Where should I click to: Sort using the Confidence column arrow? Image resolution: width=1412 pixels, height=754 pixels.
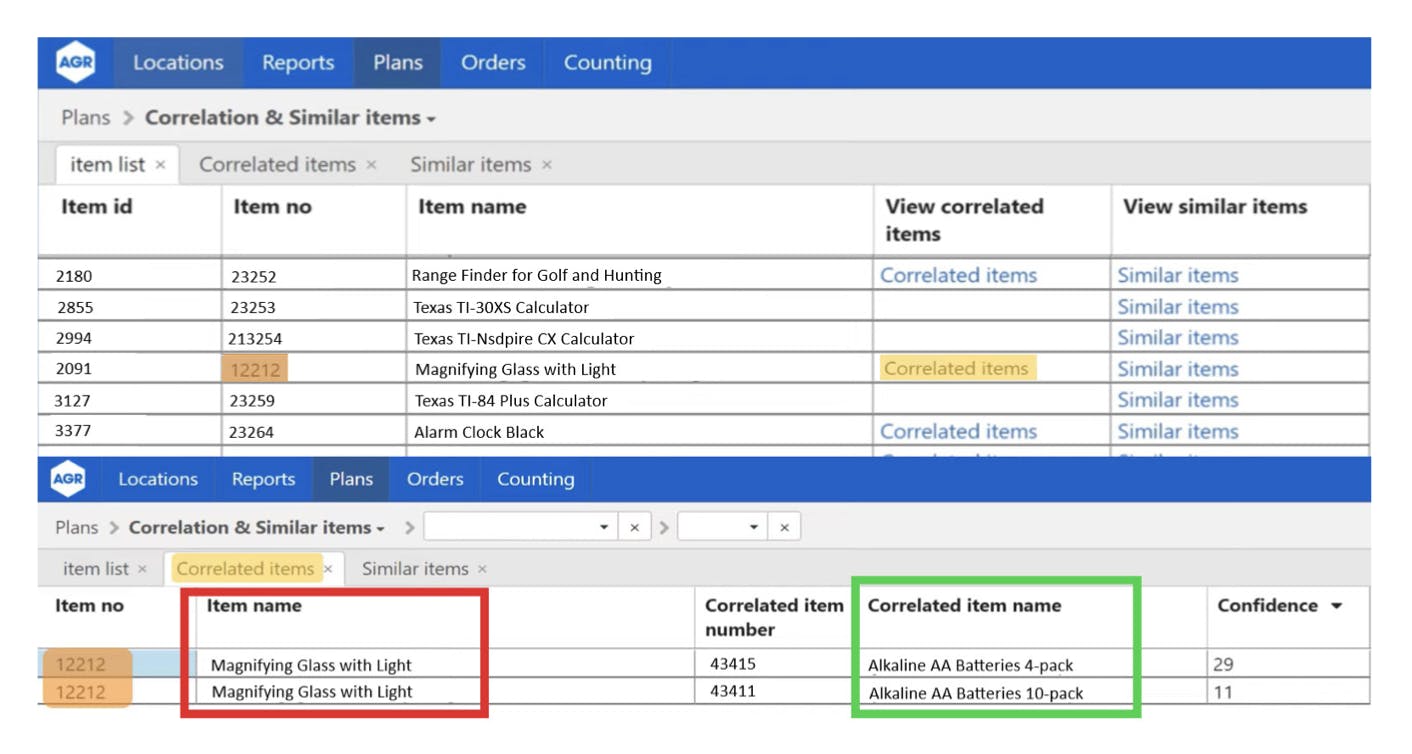point(1336,606)
